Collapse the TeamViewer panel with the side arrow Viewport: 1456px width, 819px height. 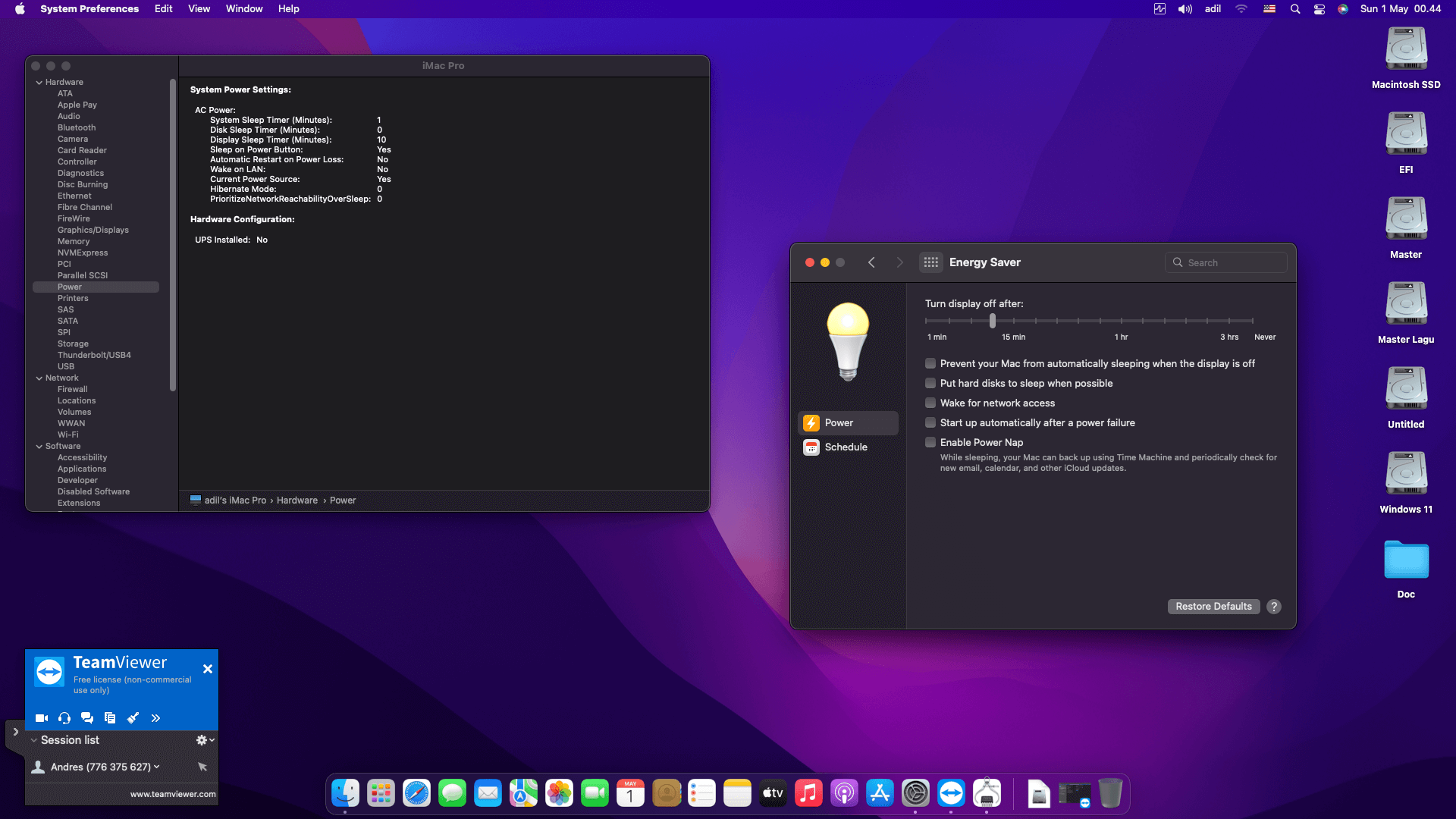pos(15,732)
